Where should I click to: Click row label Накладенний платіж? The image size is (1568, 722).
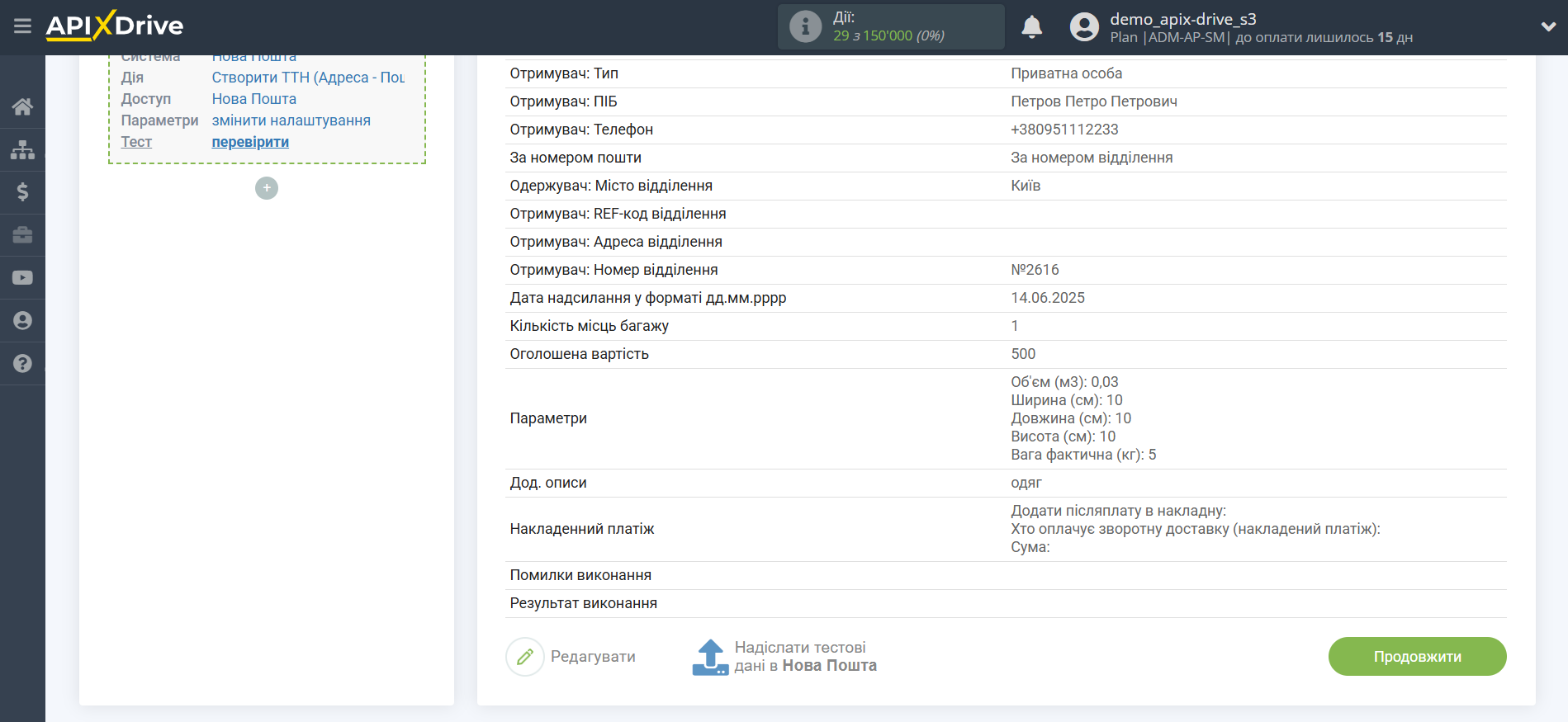[x=581, y=529]
